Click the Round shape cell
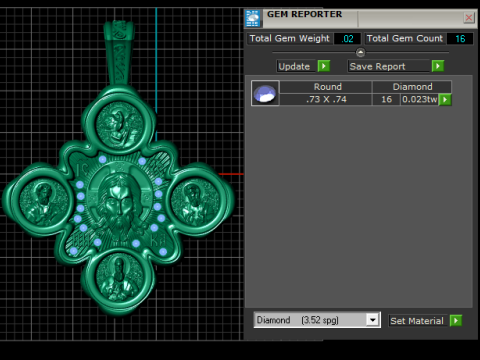Viewport: 480px width, 360px height. click(x=326, y=87)
